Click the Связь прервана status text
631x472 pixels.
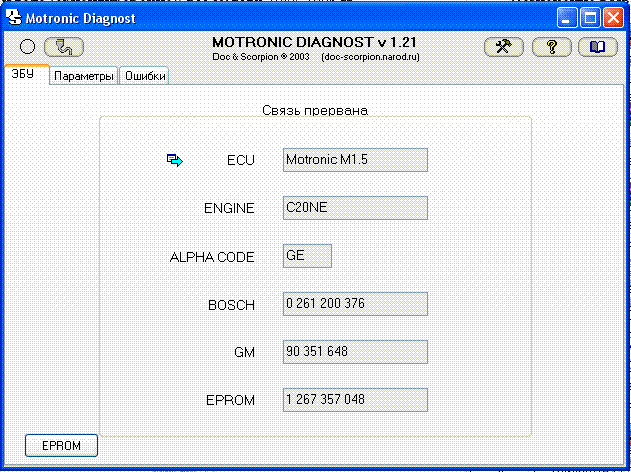pos(315,110)
